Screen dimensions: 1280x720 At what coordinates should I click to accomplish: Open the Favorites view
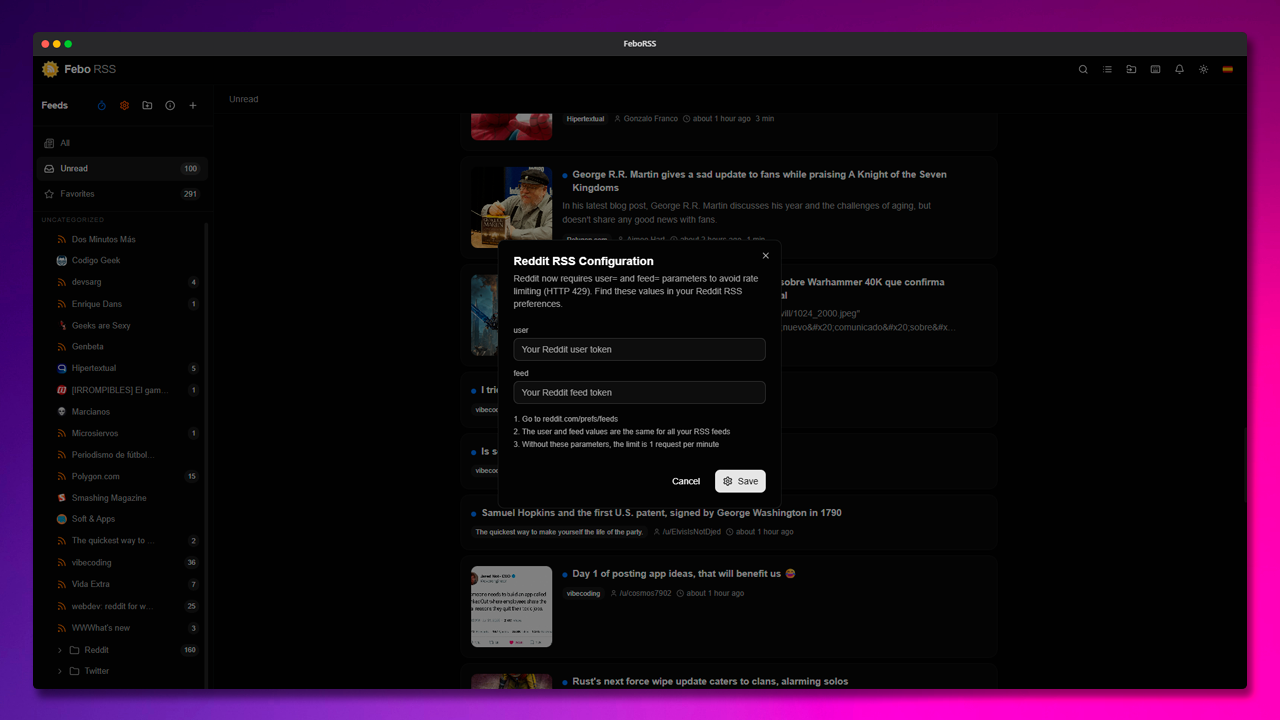coord(122,194)
